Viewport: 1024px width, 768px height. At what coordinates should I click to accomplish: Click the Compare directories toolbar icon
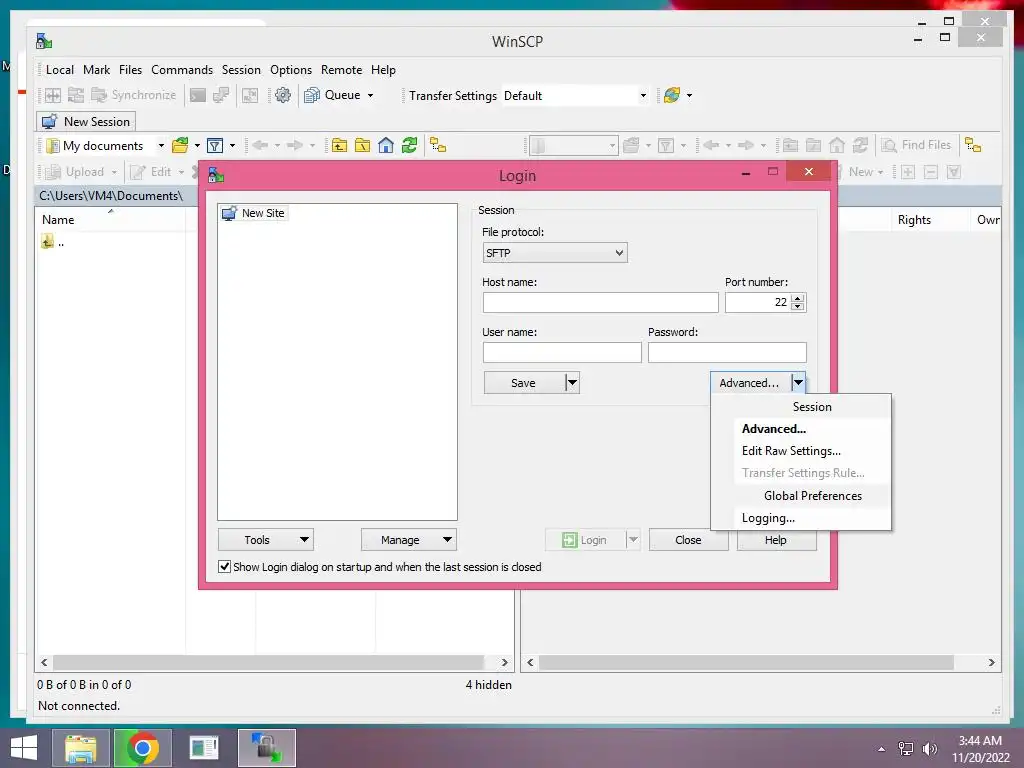click(53, 95)
